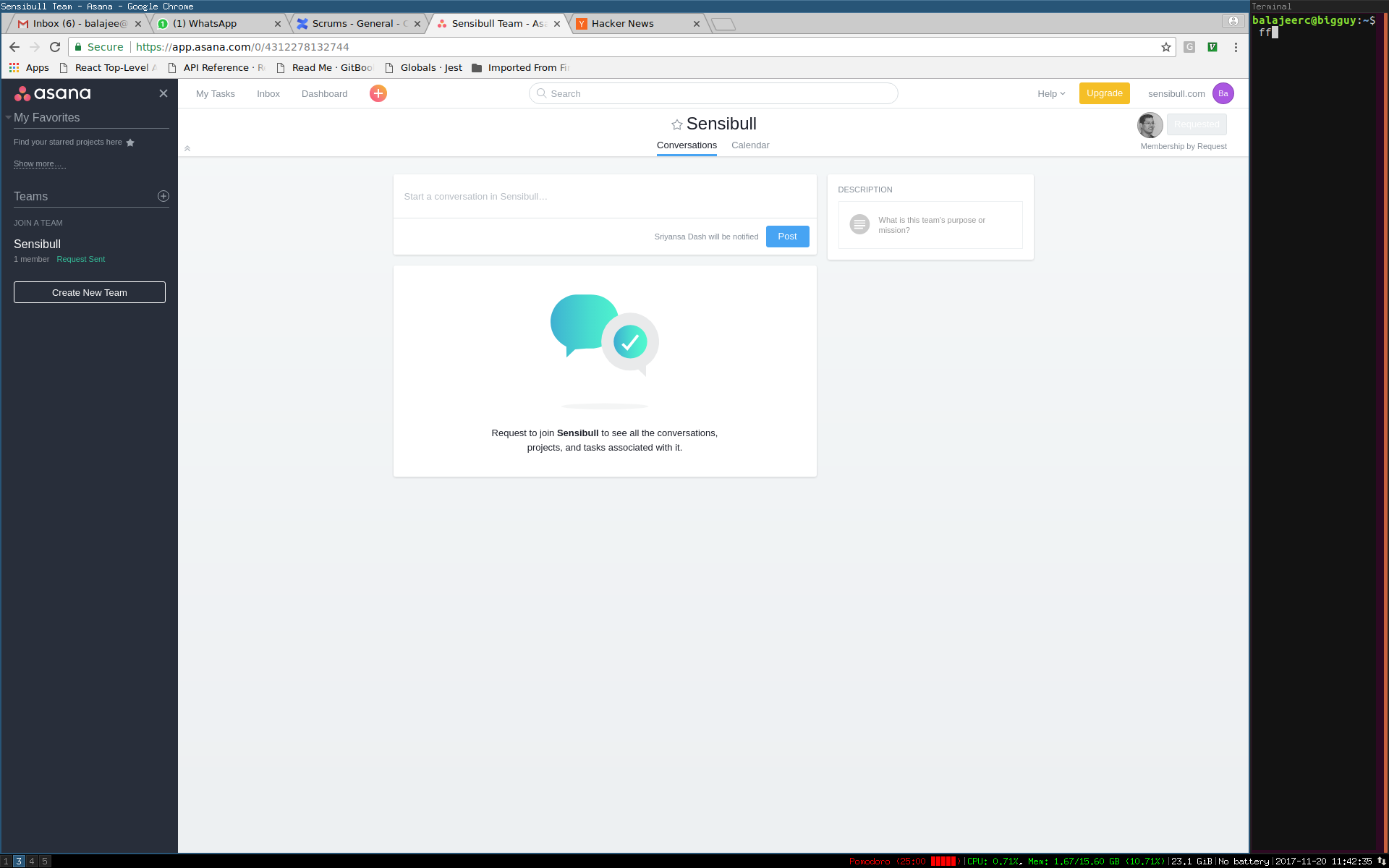Screen dimensions: 1389x868
Task: Open the Asana Inbox
Action: pyautogui.click(x=268, y=93)
